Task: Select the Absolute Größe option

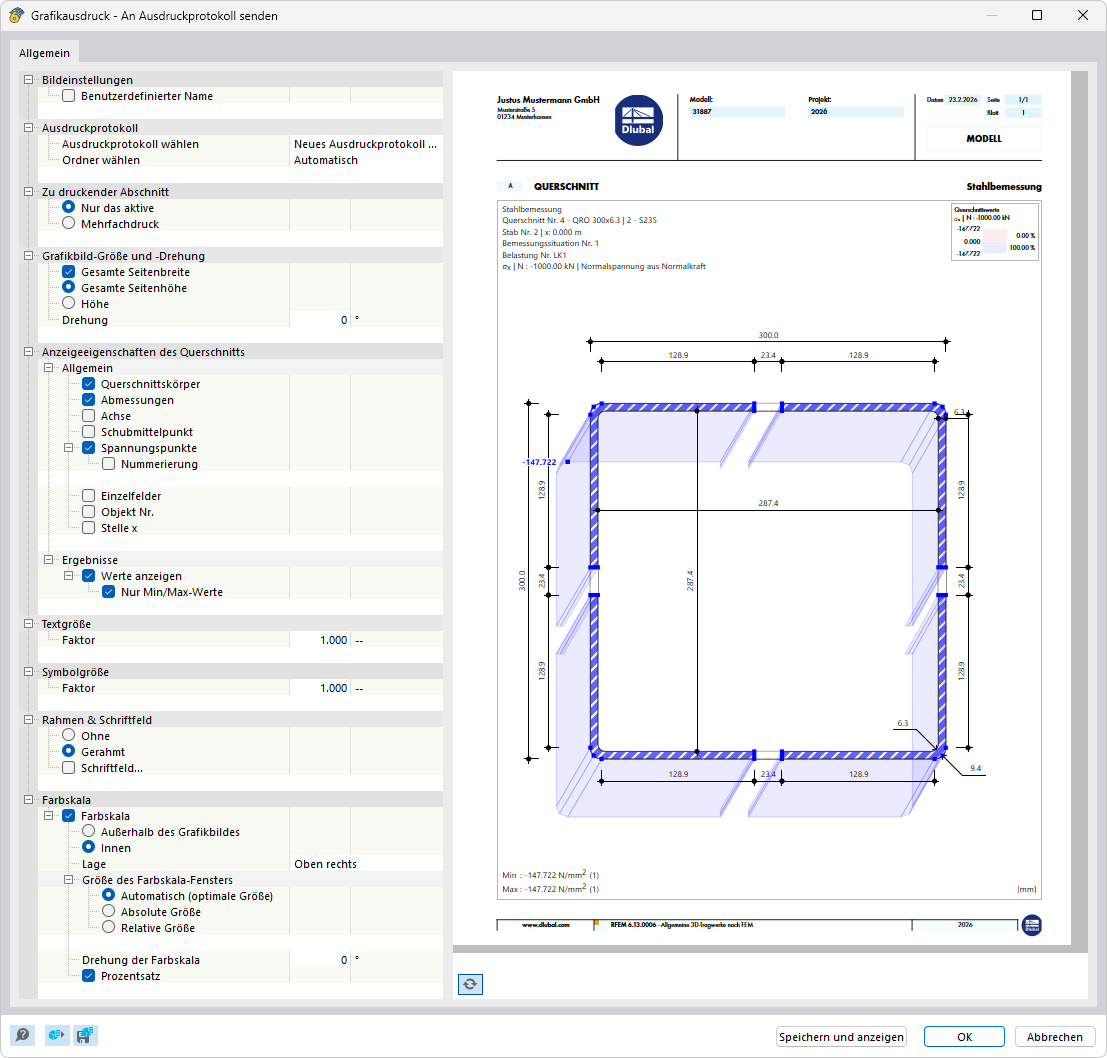Action: 108,912
